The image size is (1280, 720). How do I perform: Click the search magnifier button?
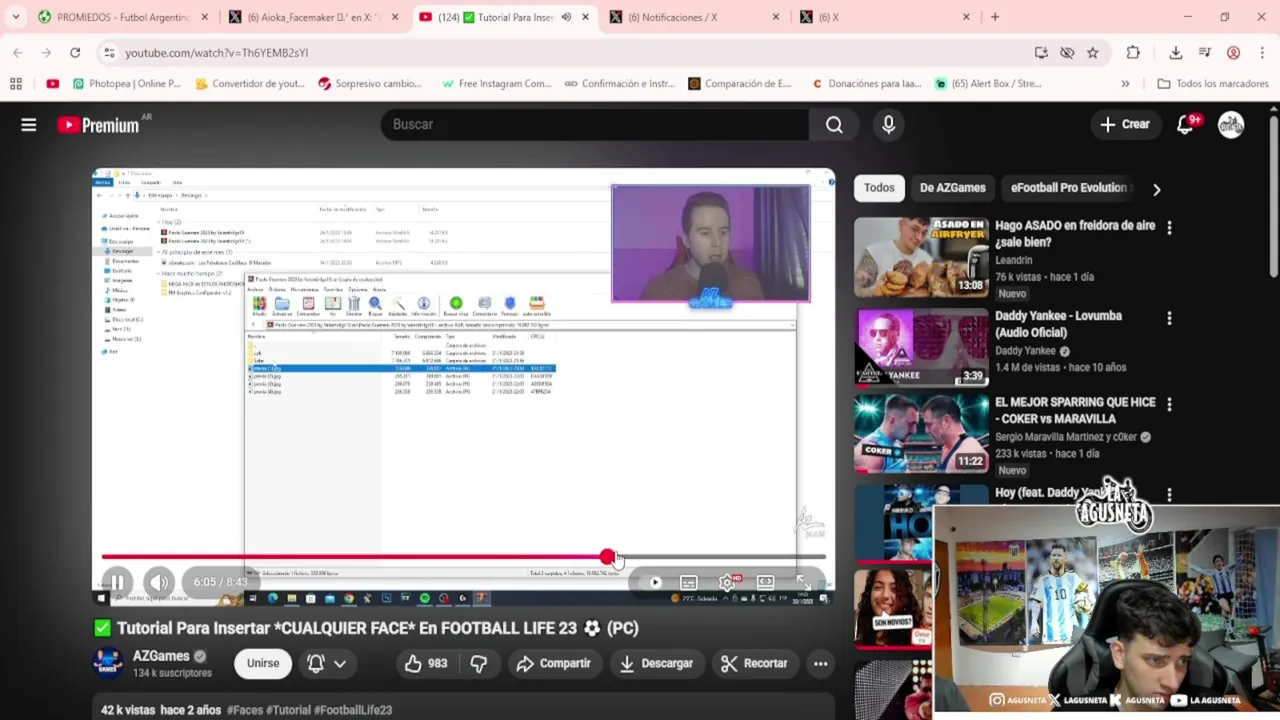point(834,124)
